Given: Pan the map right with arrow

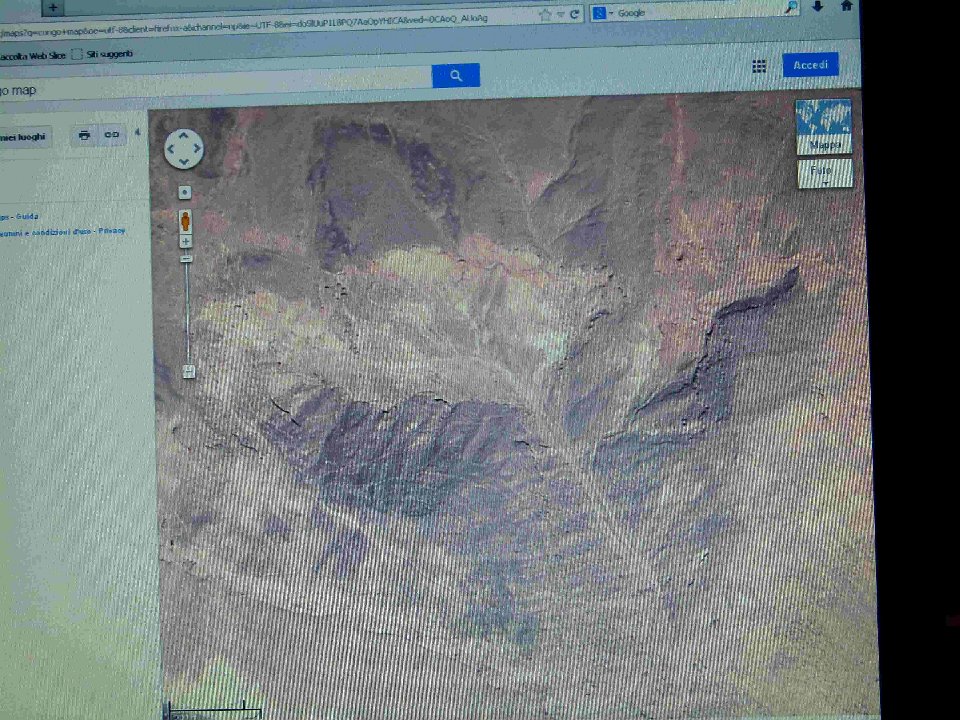Looking at the screenshot, I should coord(197,150).
